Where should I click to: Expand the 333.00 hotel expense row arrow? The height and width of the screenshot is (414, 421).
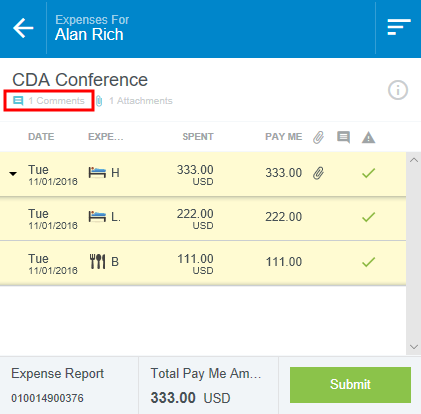click(x=13, y=174)
